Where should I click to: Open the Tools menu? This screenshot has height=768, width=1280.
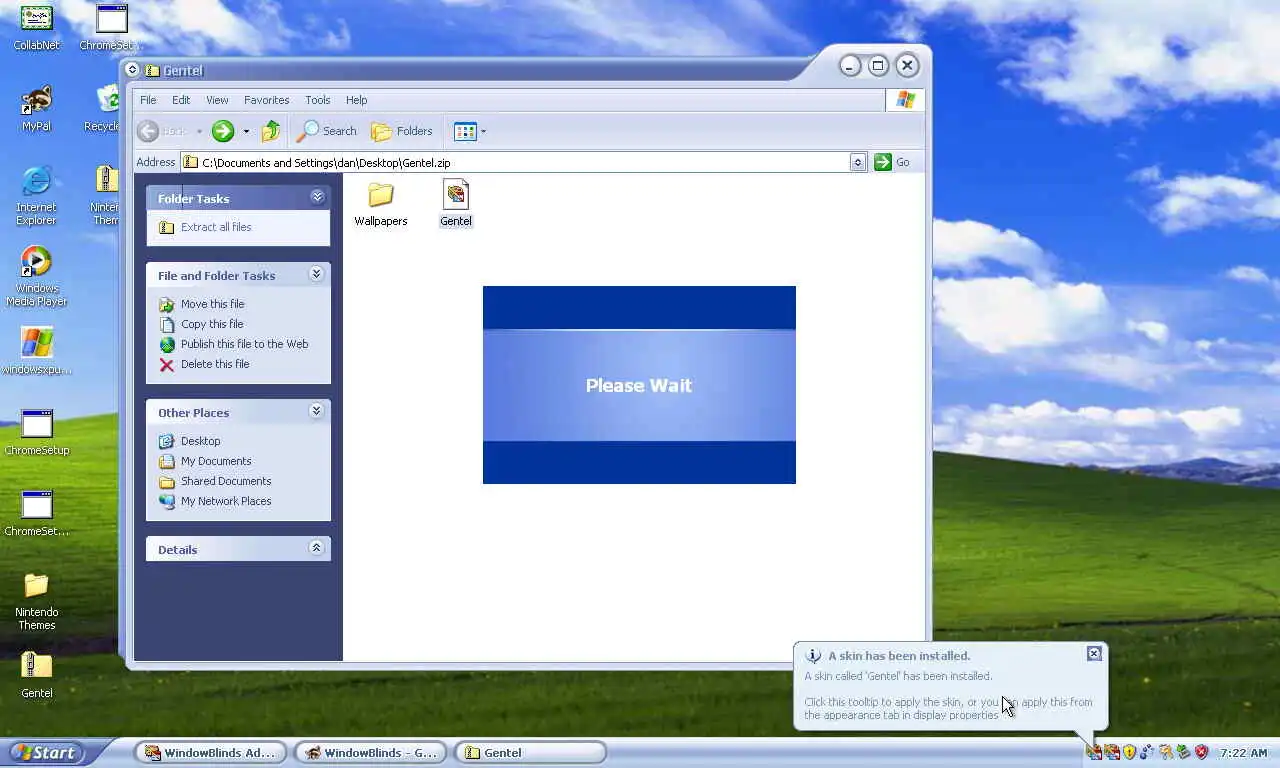(x=318, y=100)
